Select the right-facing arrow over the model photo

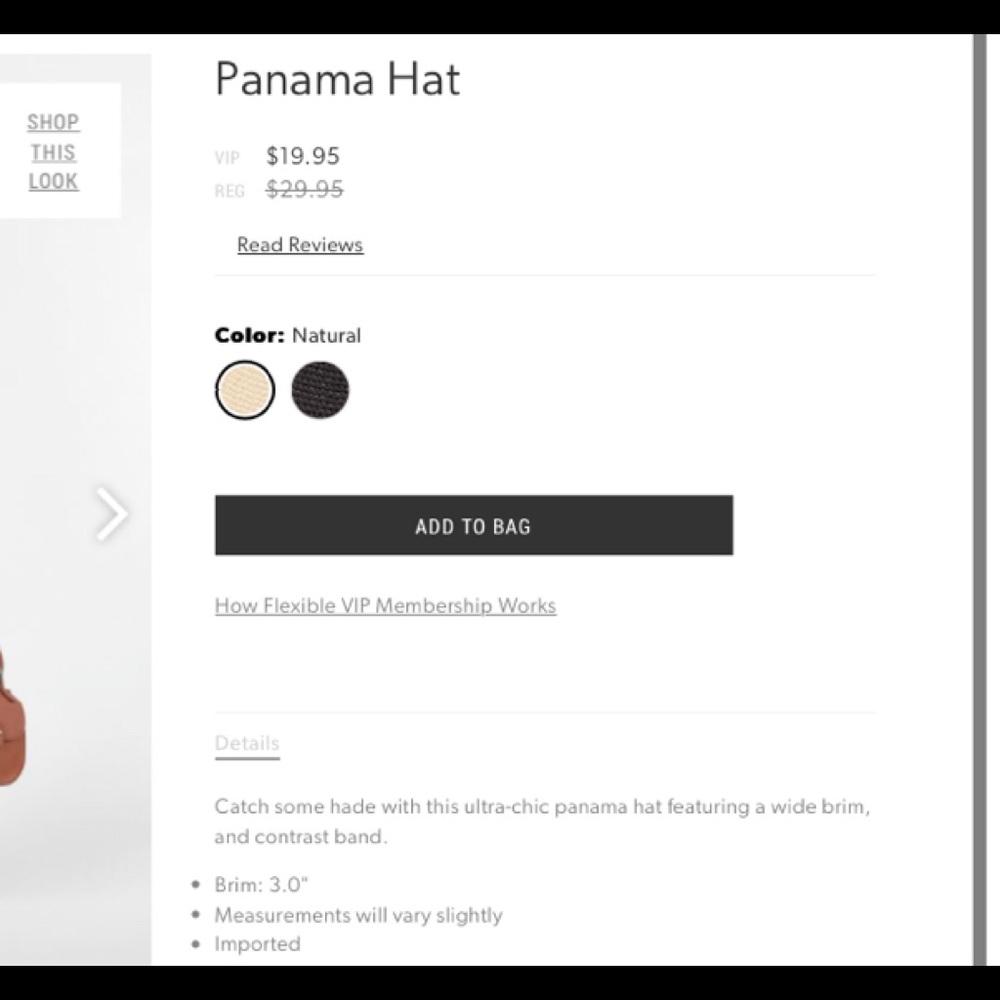[110, 514]
